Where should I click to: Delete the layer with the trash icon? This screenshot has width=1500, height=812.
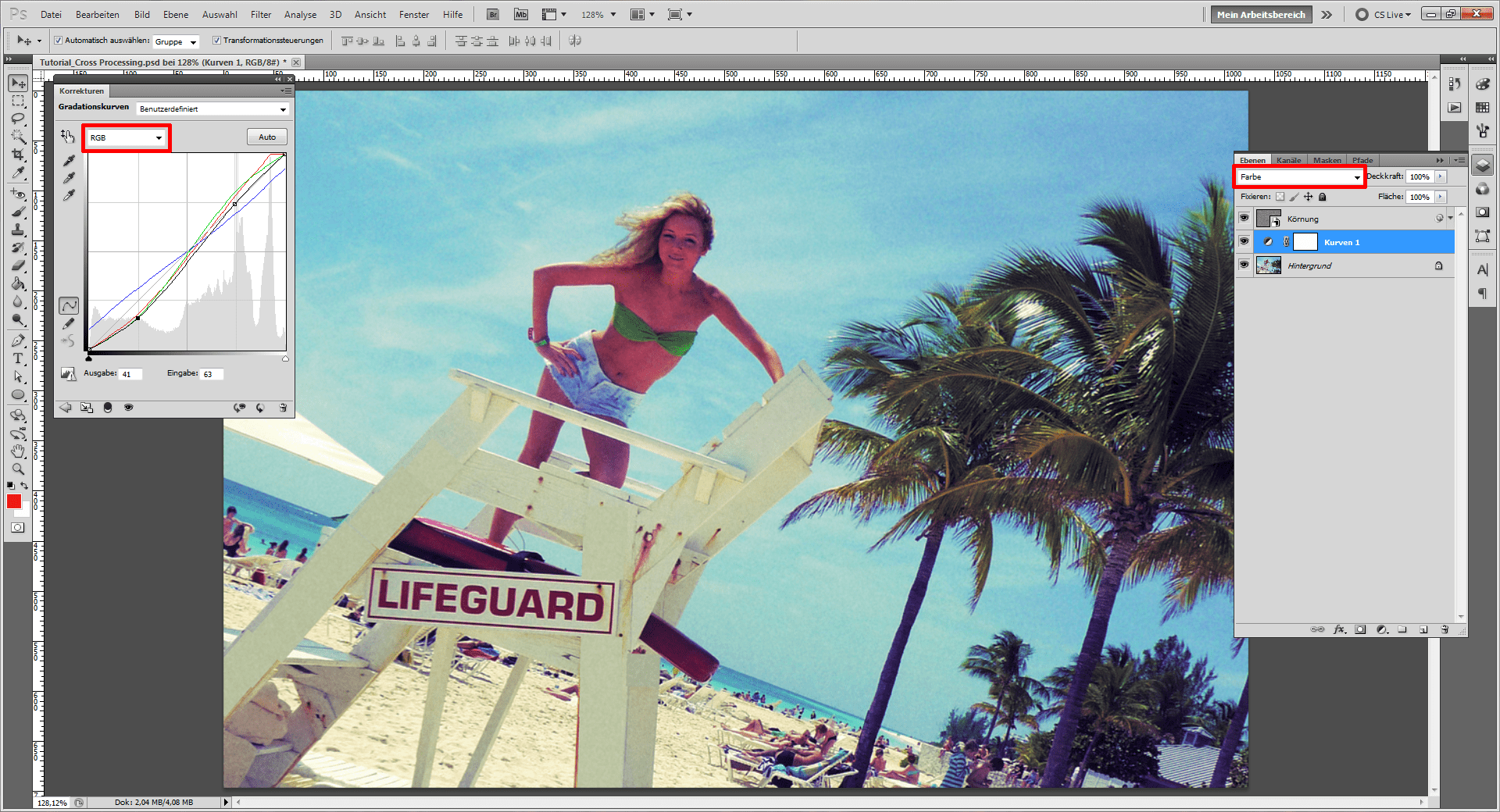click(x=1444, y=629)
